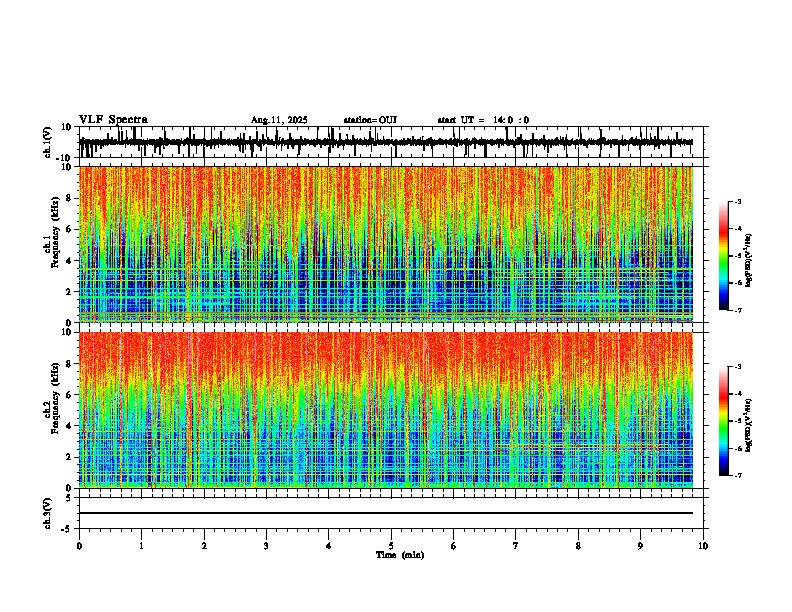Select the "6" tick on ch.1 frequency axis
The height and width of the screenshot is (612, 792).
[x=69, y=229]
